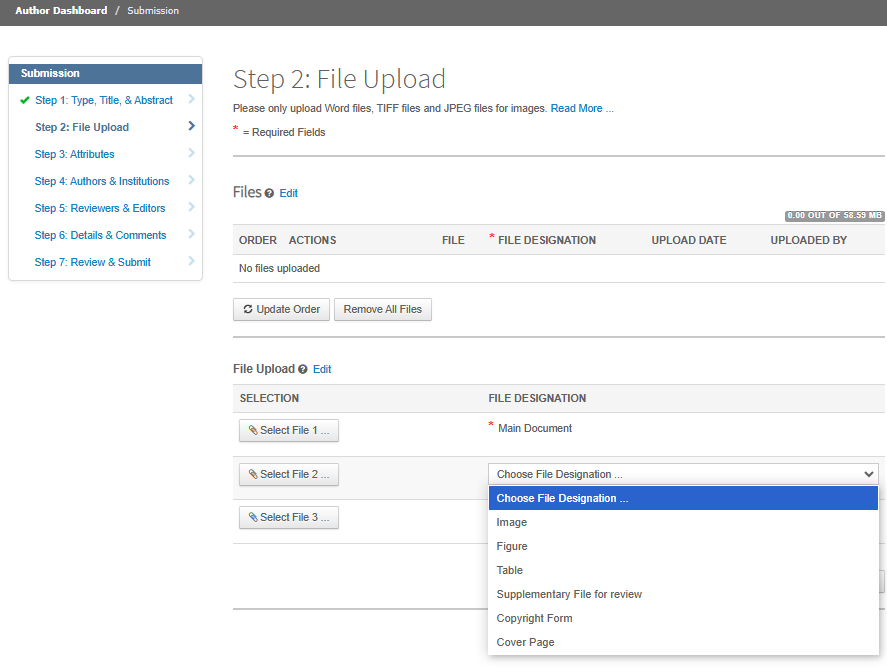Click the FILE DESIGNATION header in Files table
This screenshot has width=887, height=668.
pyautogui.click(x=546, y=240)
